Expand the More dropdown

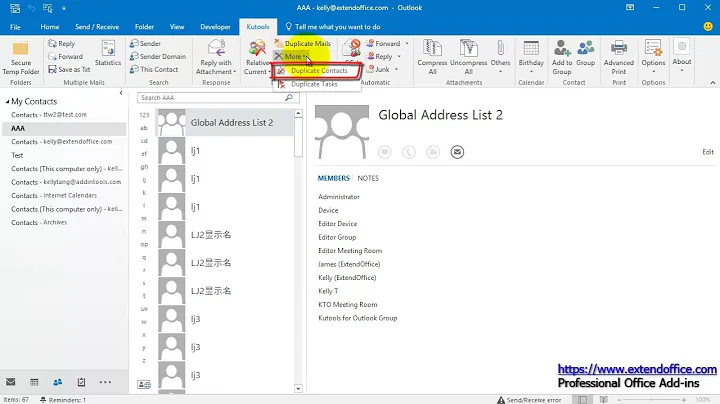292,56
